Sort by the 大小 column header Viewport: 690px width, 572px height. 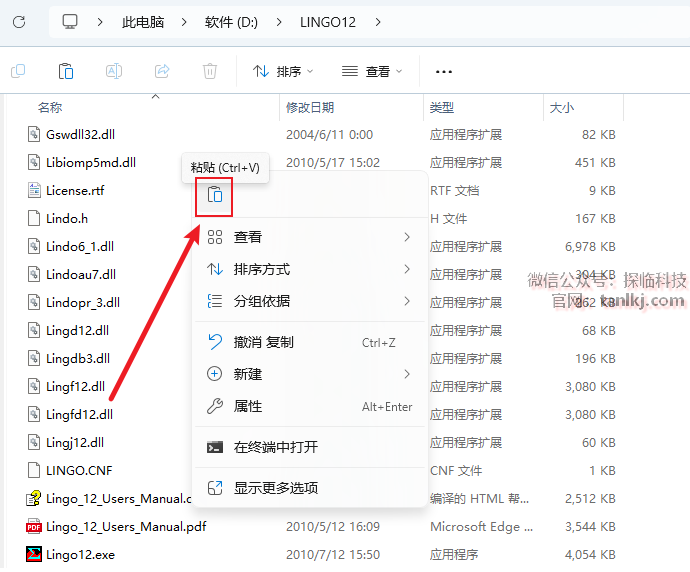[x=562, y=107]
